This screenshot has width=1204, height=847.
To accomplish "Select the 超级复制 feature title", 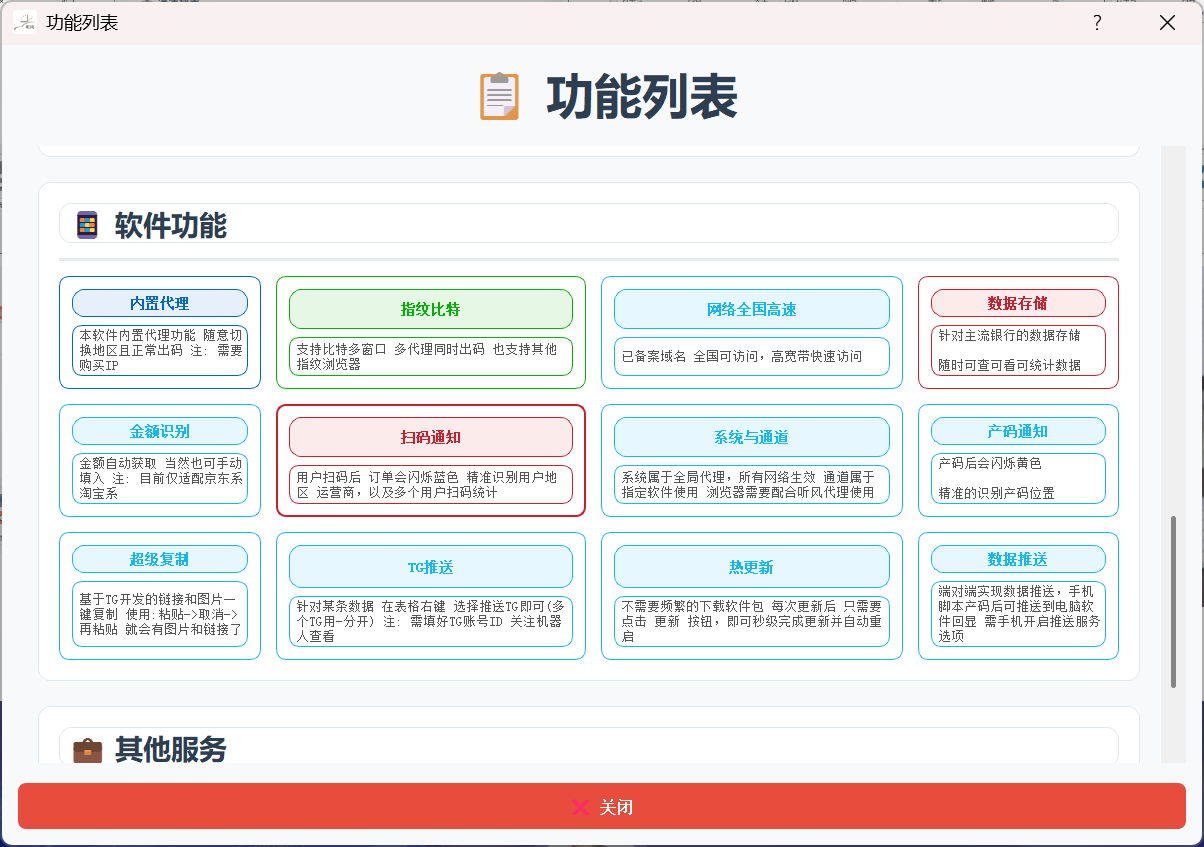I will point(160,559).
